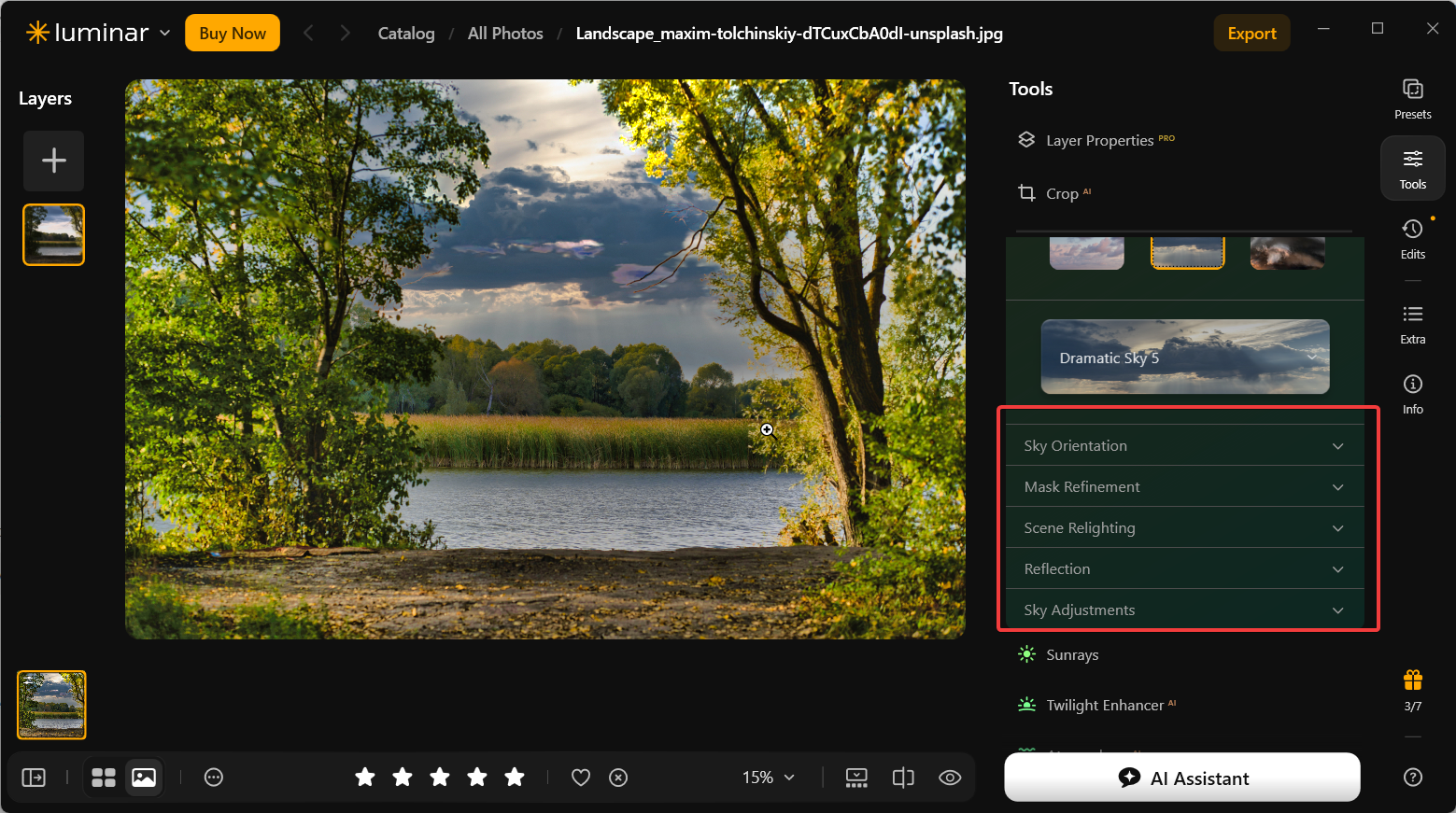The width and height of the screenshot is (1456, 813).
Task: Switch to grid gallery view
Action: point(104,778)
